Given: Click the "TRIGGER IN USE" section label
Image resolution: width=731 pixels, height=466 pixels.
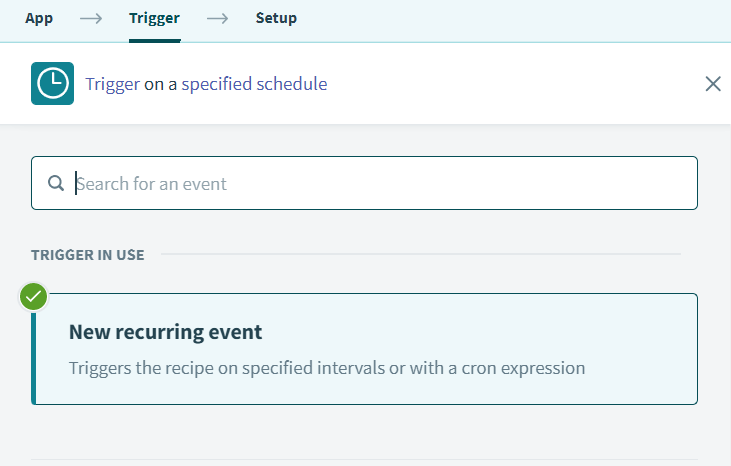Looking at the screenshot, I should pyautogui.click(x=88, y=255).
